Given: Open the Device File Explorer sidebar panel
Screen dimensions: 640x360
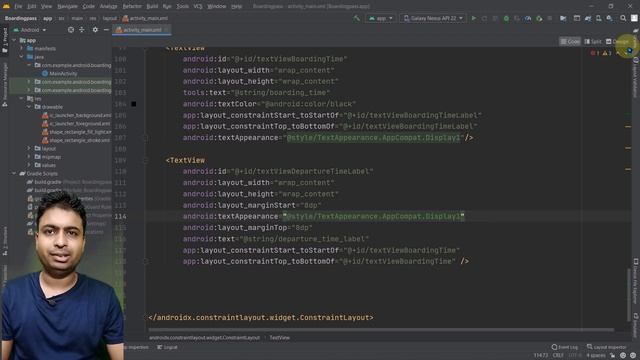Looking at the screenshot, I should [636, 282].
